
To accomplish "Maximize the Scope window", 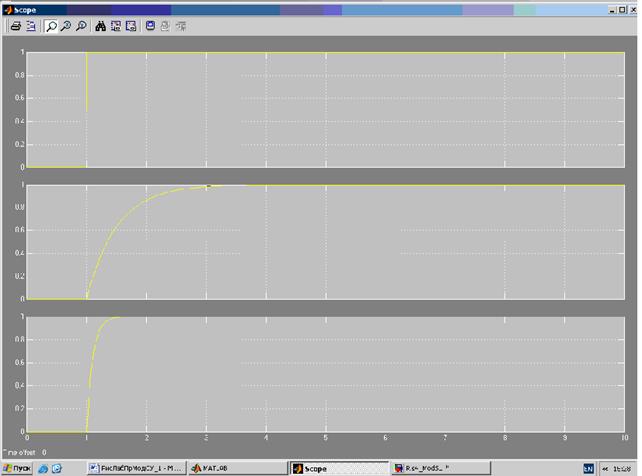I will click(x=622, y=10).
